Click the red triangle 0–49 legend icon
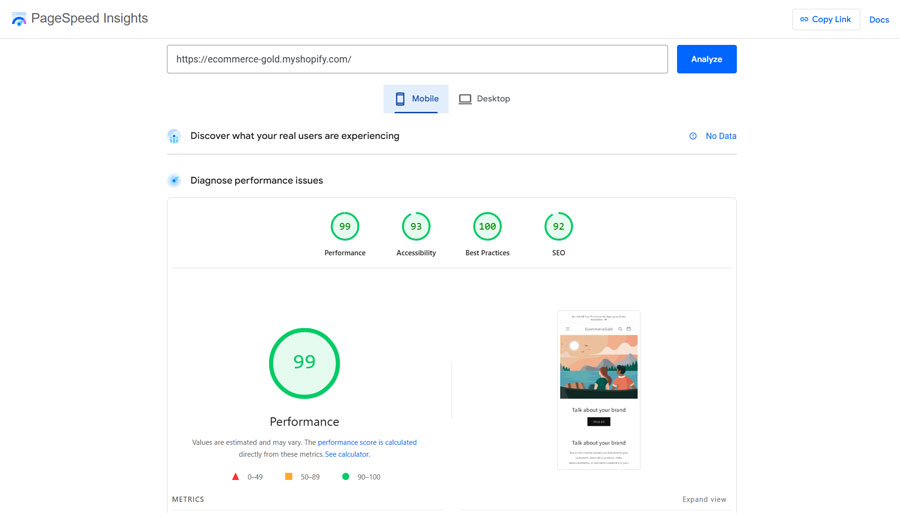This screenshot has height=513, width=900. coord(236,477)
